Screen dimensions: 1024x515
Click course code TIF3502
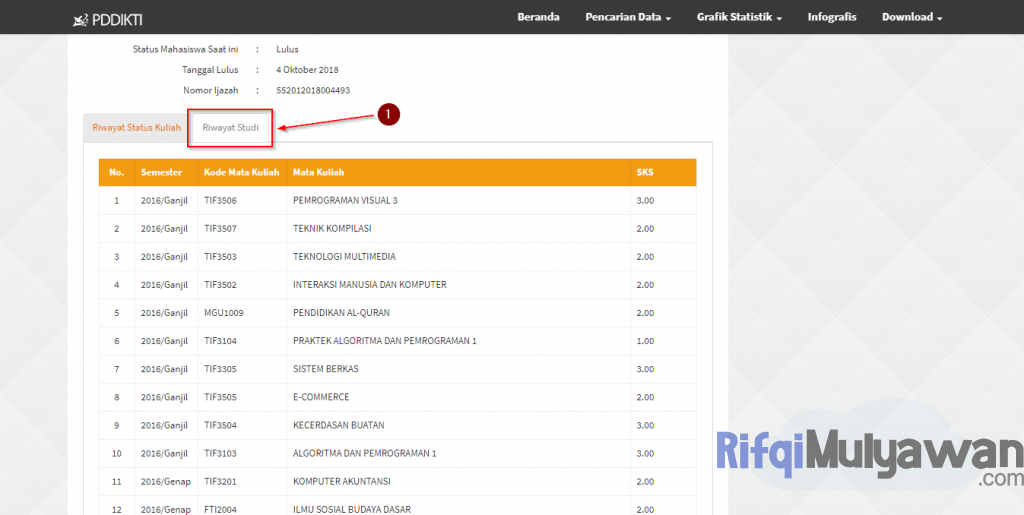pyautogui.click(x=220, y=285)
